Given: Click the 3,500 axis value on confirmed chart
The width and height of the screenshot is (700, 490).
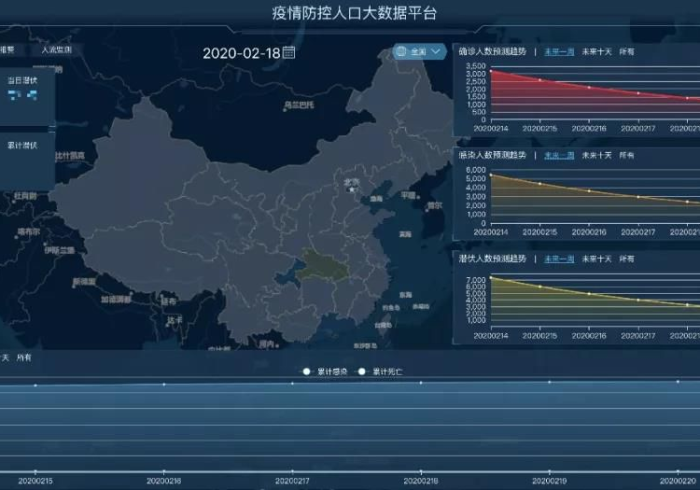Looking at the screenshot, I should pyautogui.click(x=476, y=66).
